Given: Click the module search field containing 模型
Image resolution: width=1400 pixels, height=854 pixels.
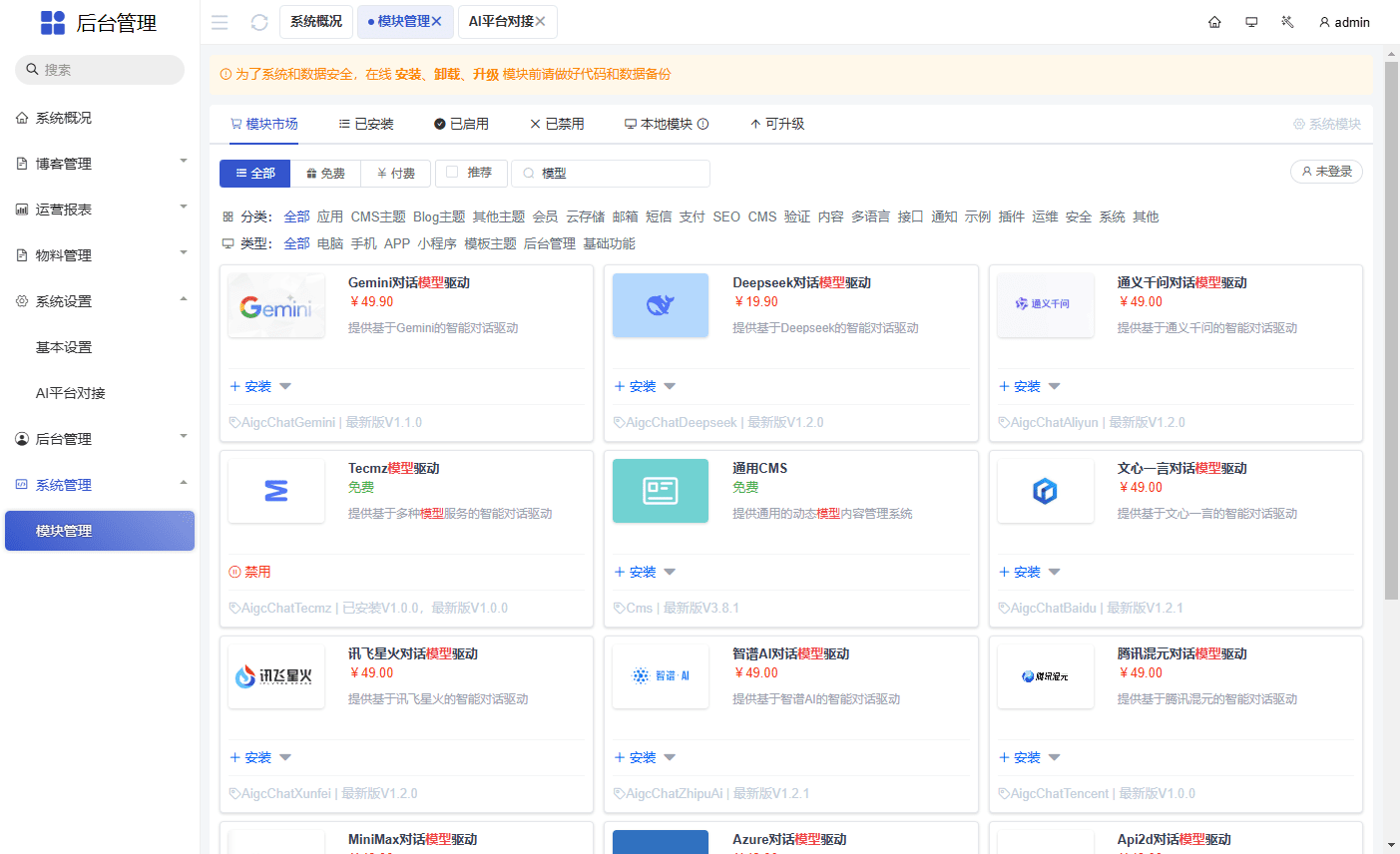Looking at the screenshot, I should [621, 174].
